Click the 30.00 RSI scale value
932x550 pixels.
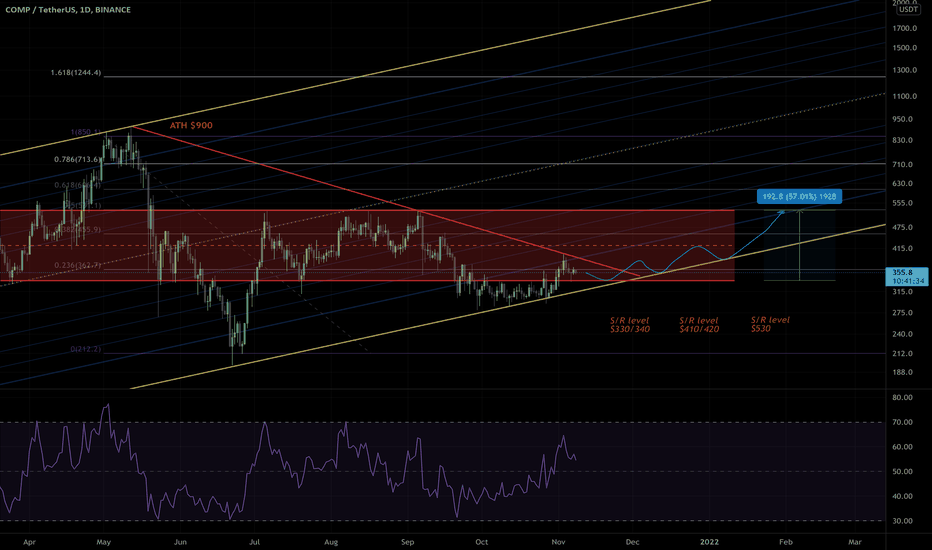903,521
